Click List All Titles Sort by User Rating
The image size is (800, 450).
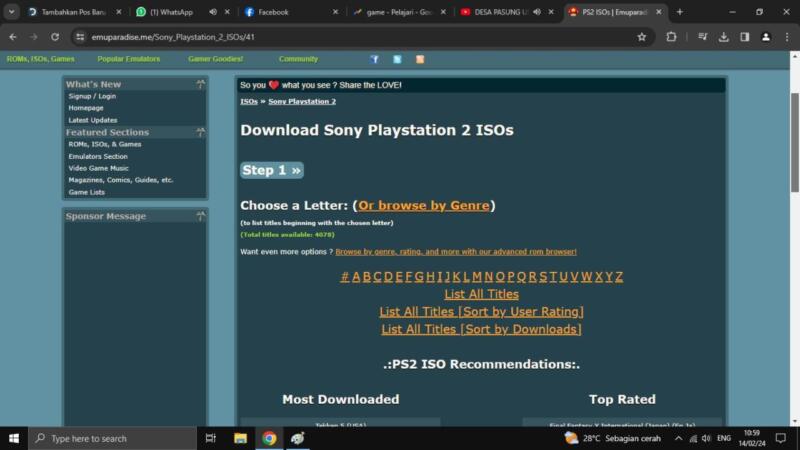pos(481,311)
